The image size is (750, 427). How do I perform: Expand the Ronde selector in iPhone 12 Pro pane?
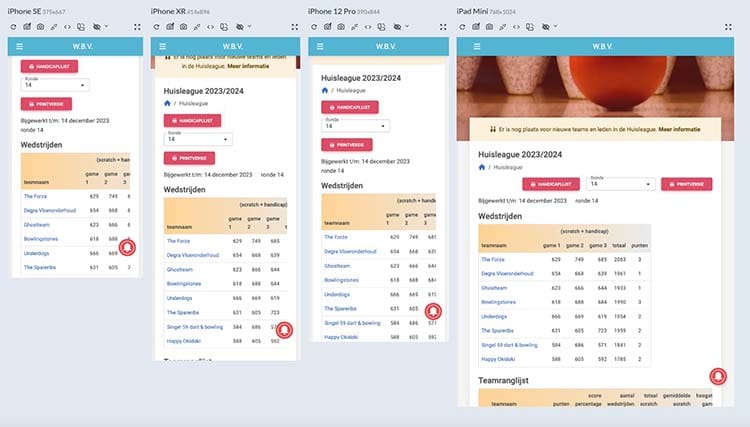click(355, 125)
